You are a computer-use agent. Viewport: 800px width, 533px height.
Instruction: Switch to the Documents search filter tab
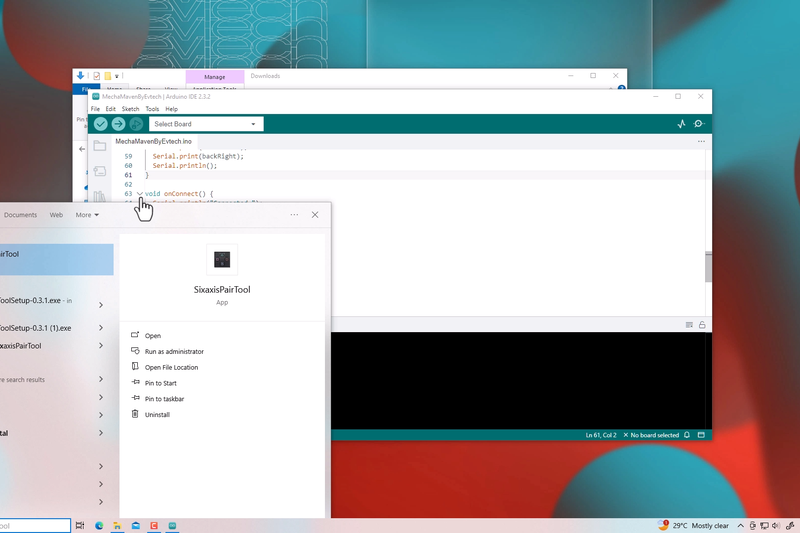coord(20,215)
